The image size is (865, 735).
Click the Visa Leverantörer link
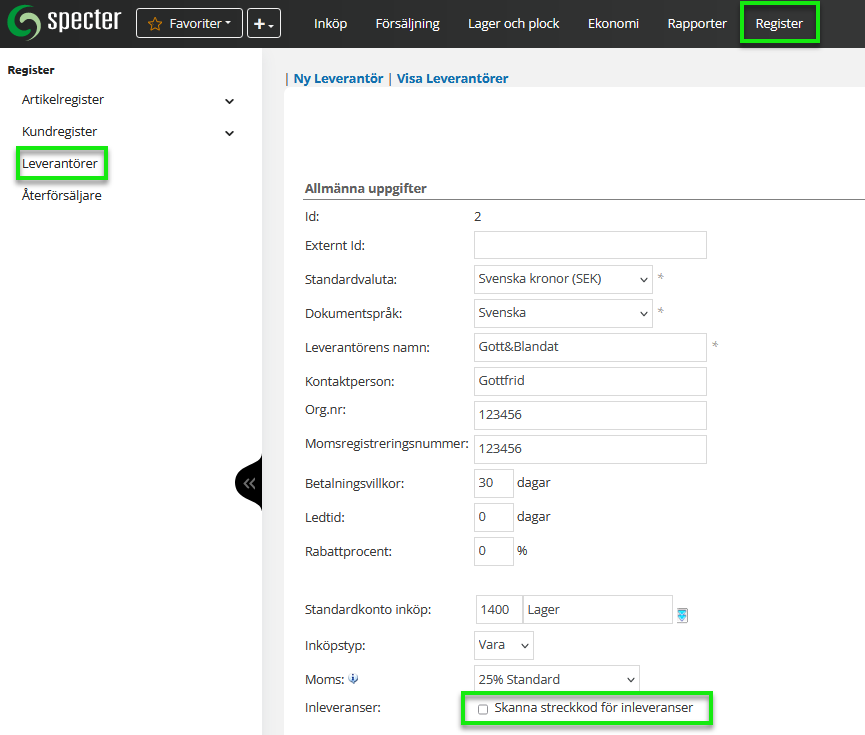coord(452,79)
